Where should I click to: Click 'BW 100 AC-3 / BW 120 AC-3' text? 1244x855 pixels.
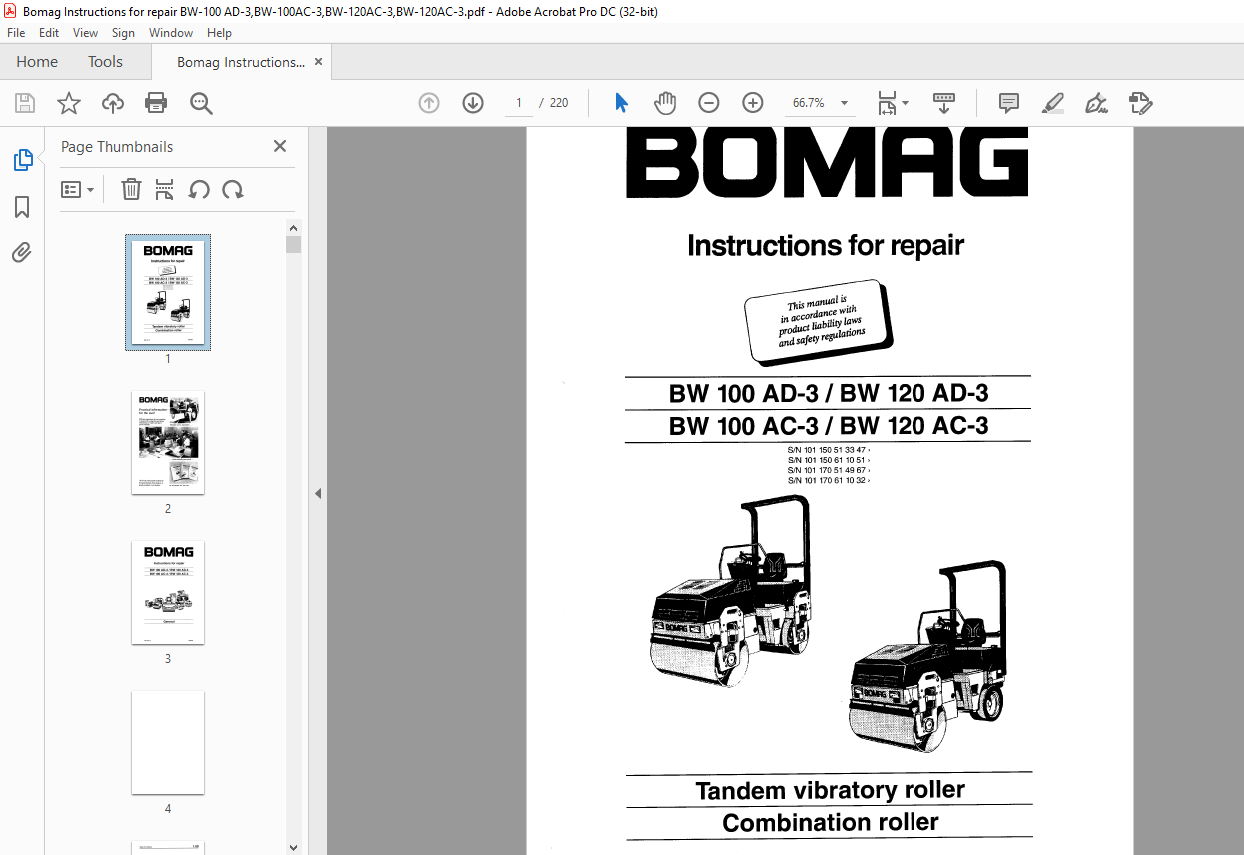pyautogui.click(x=828, y=426)
